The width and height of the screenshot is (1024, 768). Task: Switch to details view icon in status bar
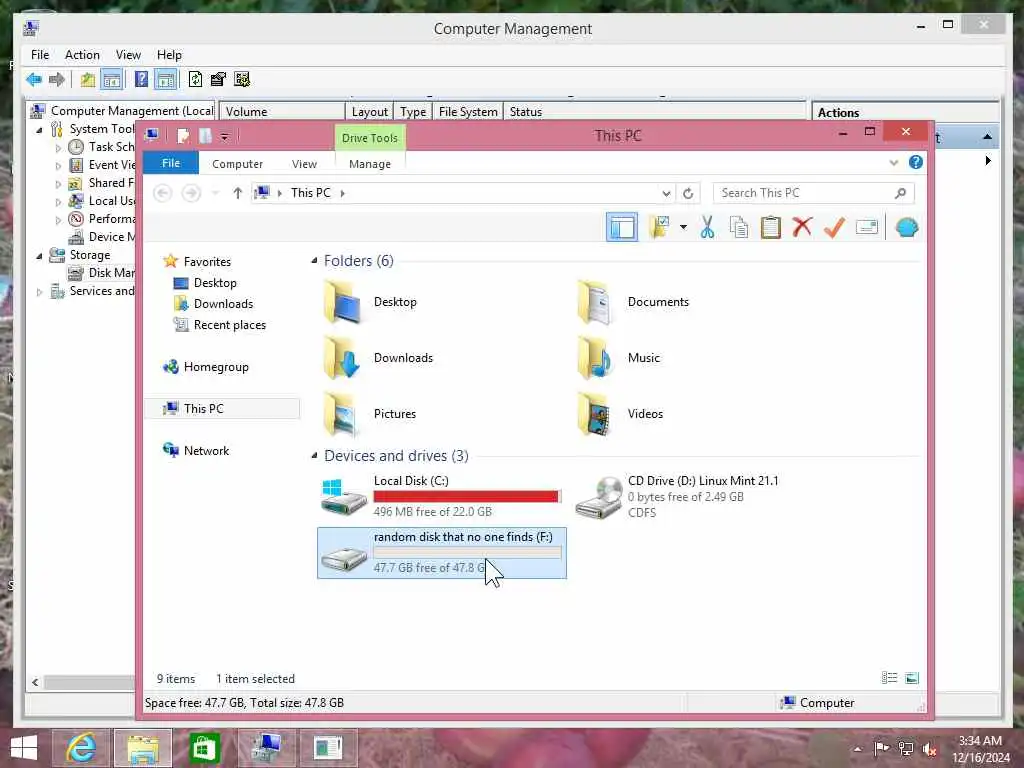click(889, 678)
